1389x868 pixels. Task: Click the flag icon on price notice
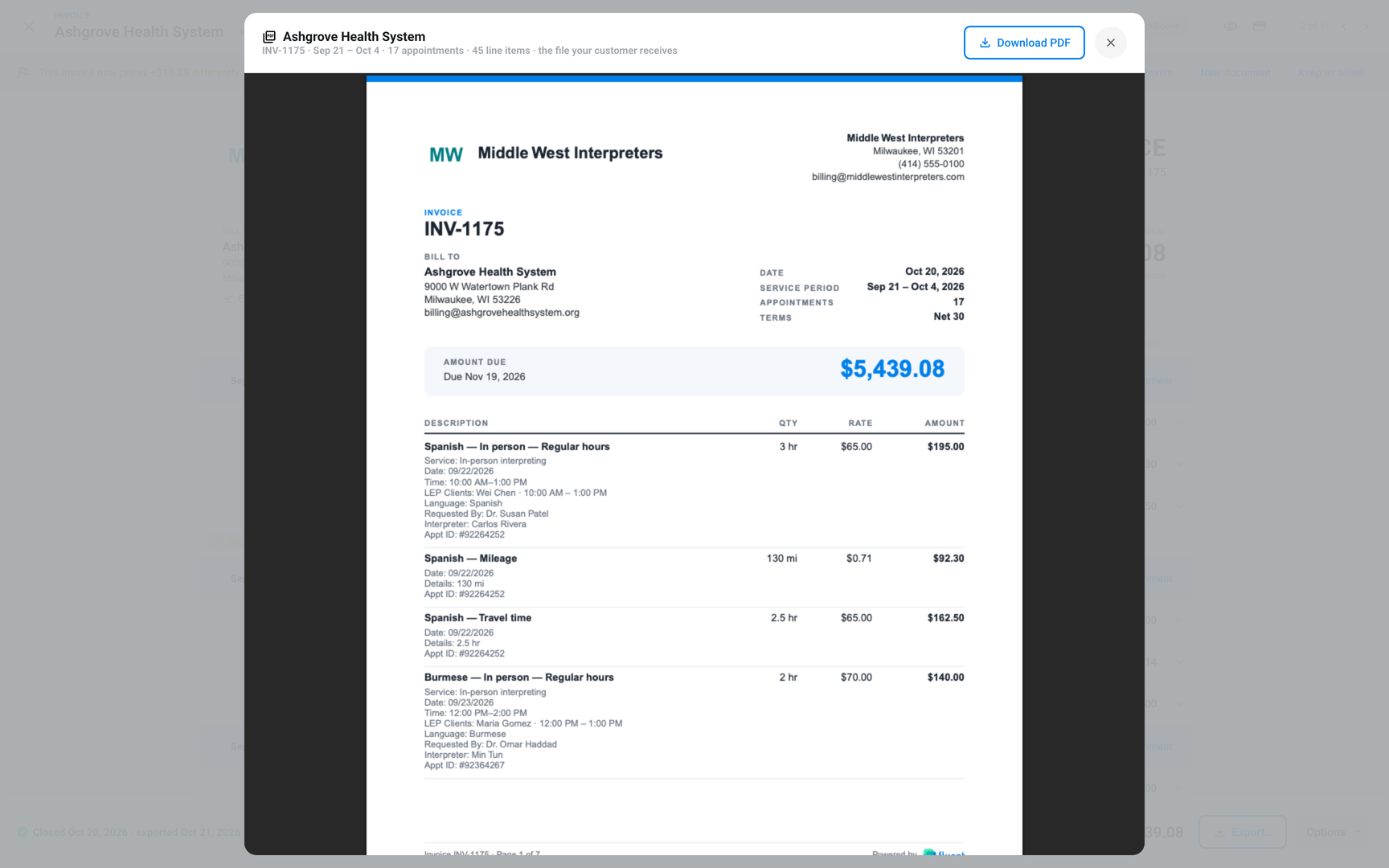(24, 73)
